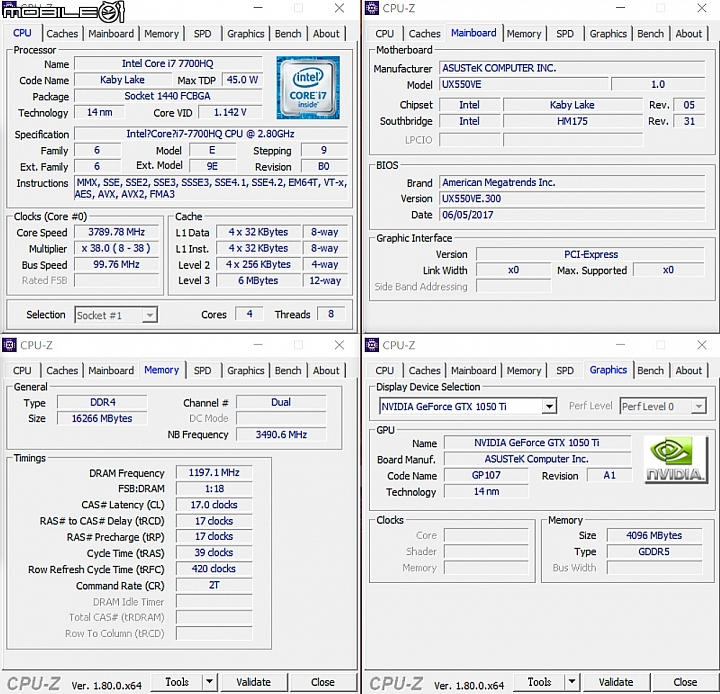Viewport: 720px width, 694px height.
Task: Switch to Bench tab in the Mainboard window
Action: click(650, 34)
